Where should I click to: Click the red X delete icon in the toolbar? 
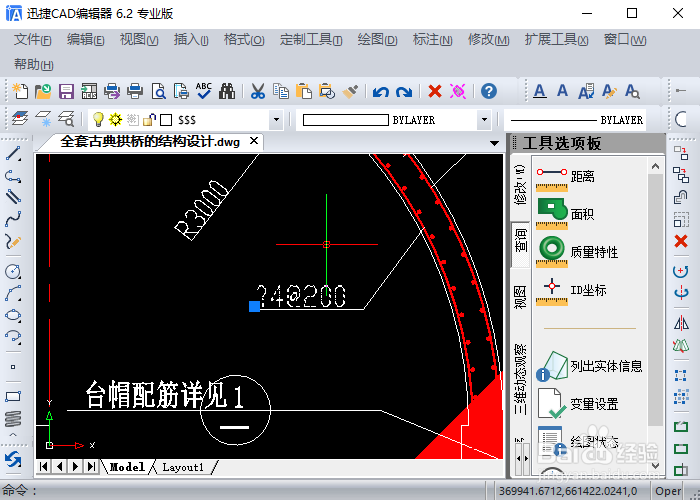pos(434,92)
